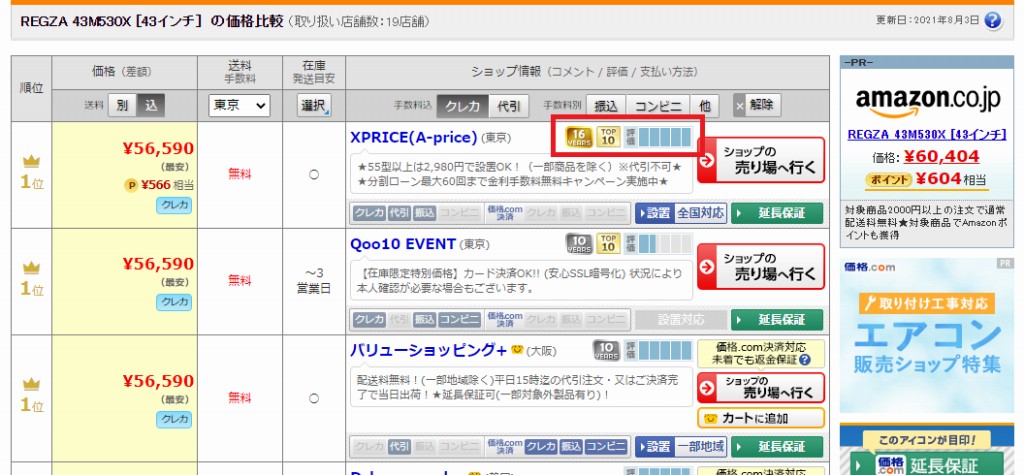This screenshot has height=475, width=1024.
Task: Click the カートに追加 button
Action: pyautogui.click(x=761, y=418)
